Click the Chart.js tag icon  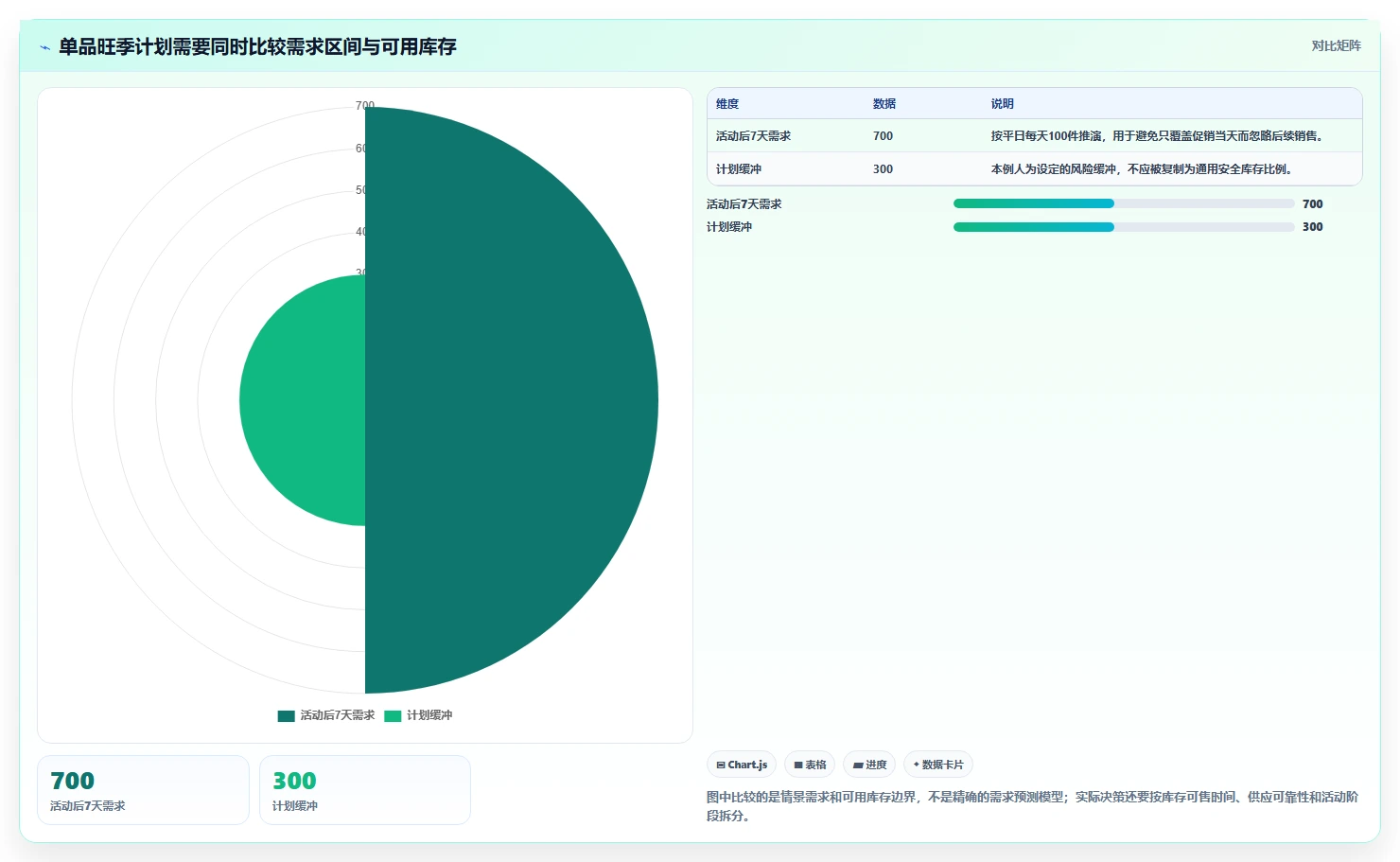coord(721,765)
